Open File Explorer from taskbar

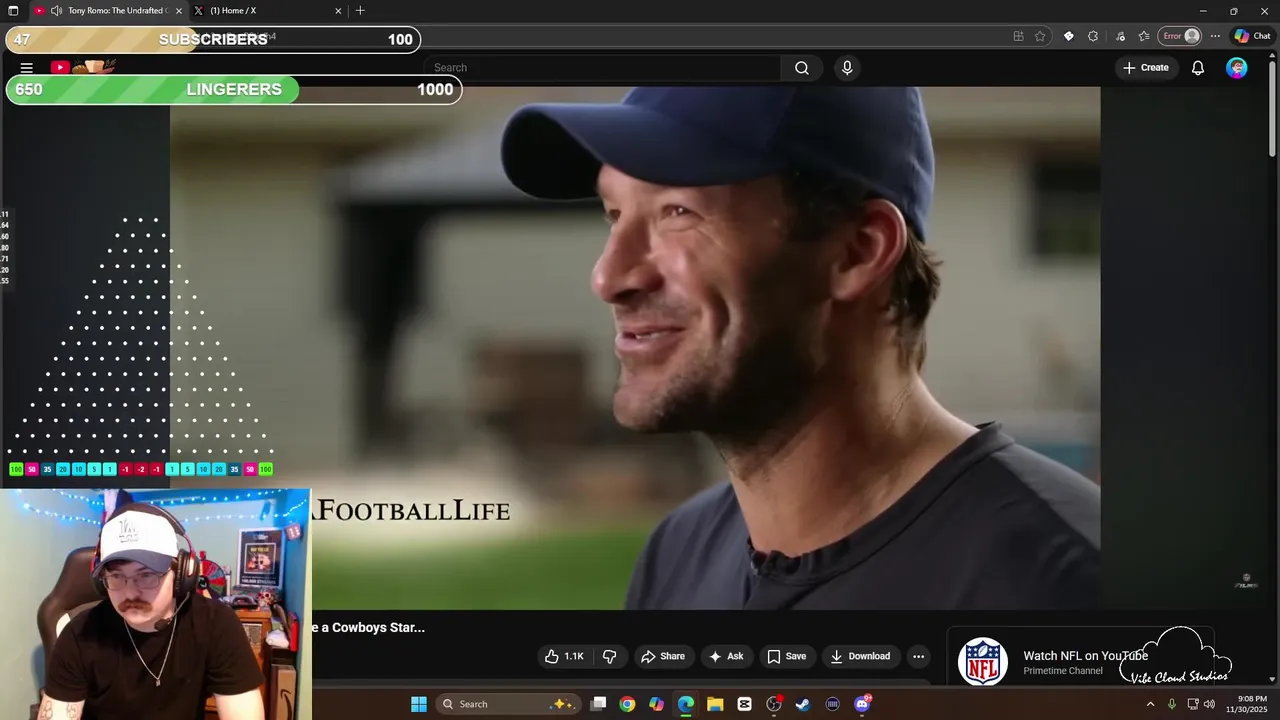click(715, 704)
